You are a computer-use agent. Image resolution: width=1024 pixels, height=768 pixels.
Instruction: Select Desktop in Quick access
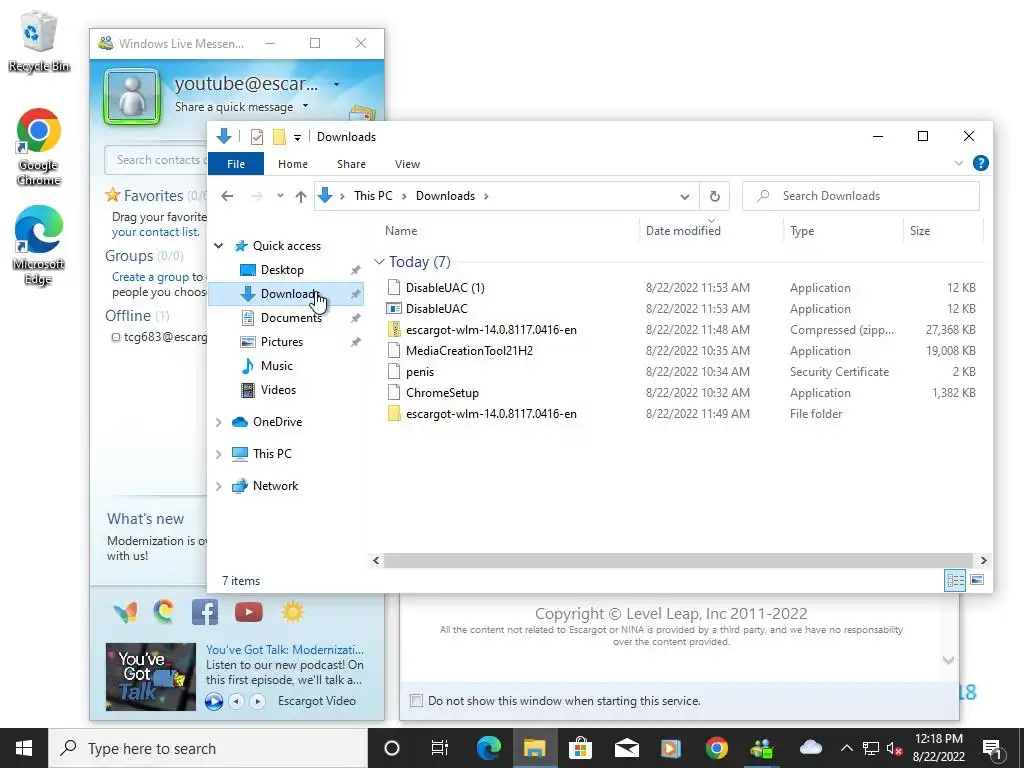point(282,270)
